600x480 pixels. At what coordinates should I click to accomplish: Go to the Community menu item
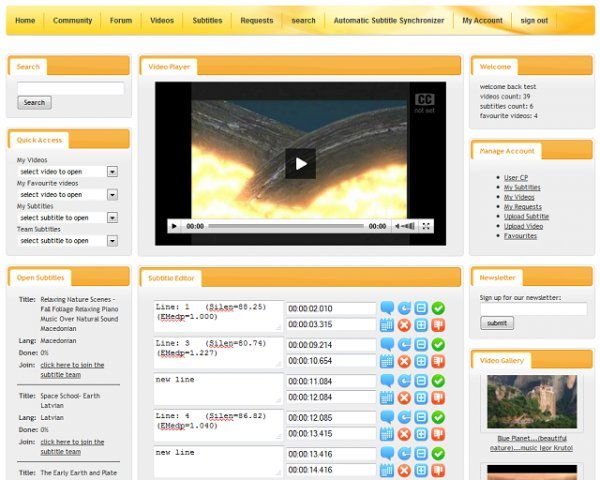point(72,20)
